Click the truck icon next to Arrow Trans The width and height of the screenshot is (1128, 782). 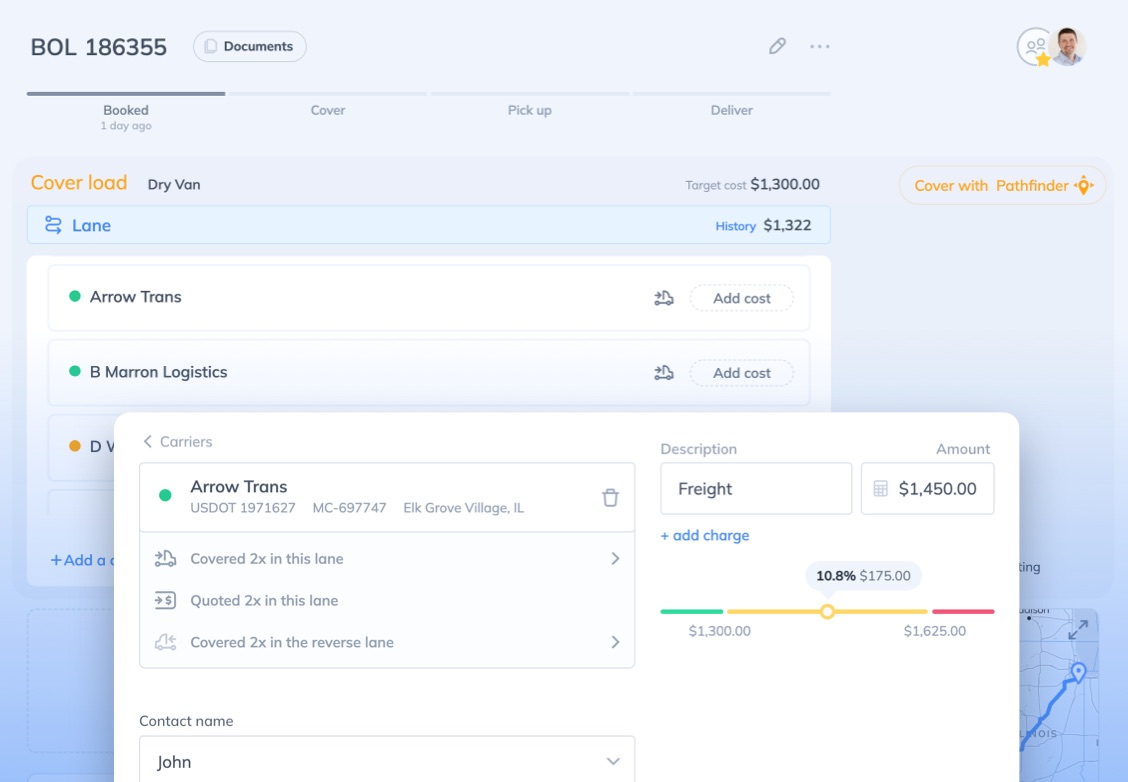(x=663, y=297)
